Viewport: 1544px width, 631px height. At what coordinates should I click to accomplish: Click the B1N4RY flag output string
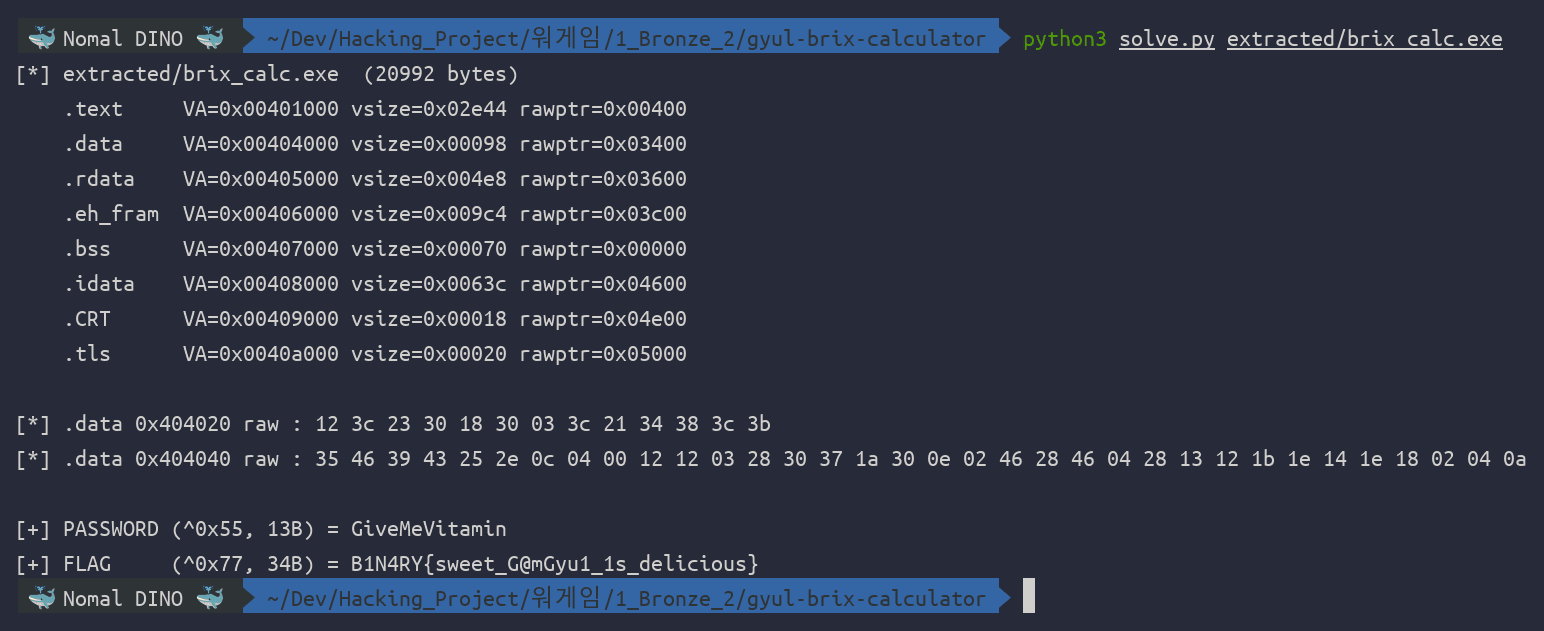(555, 564)
